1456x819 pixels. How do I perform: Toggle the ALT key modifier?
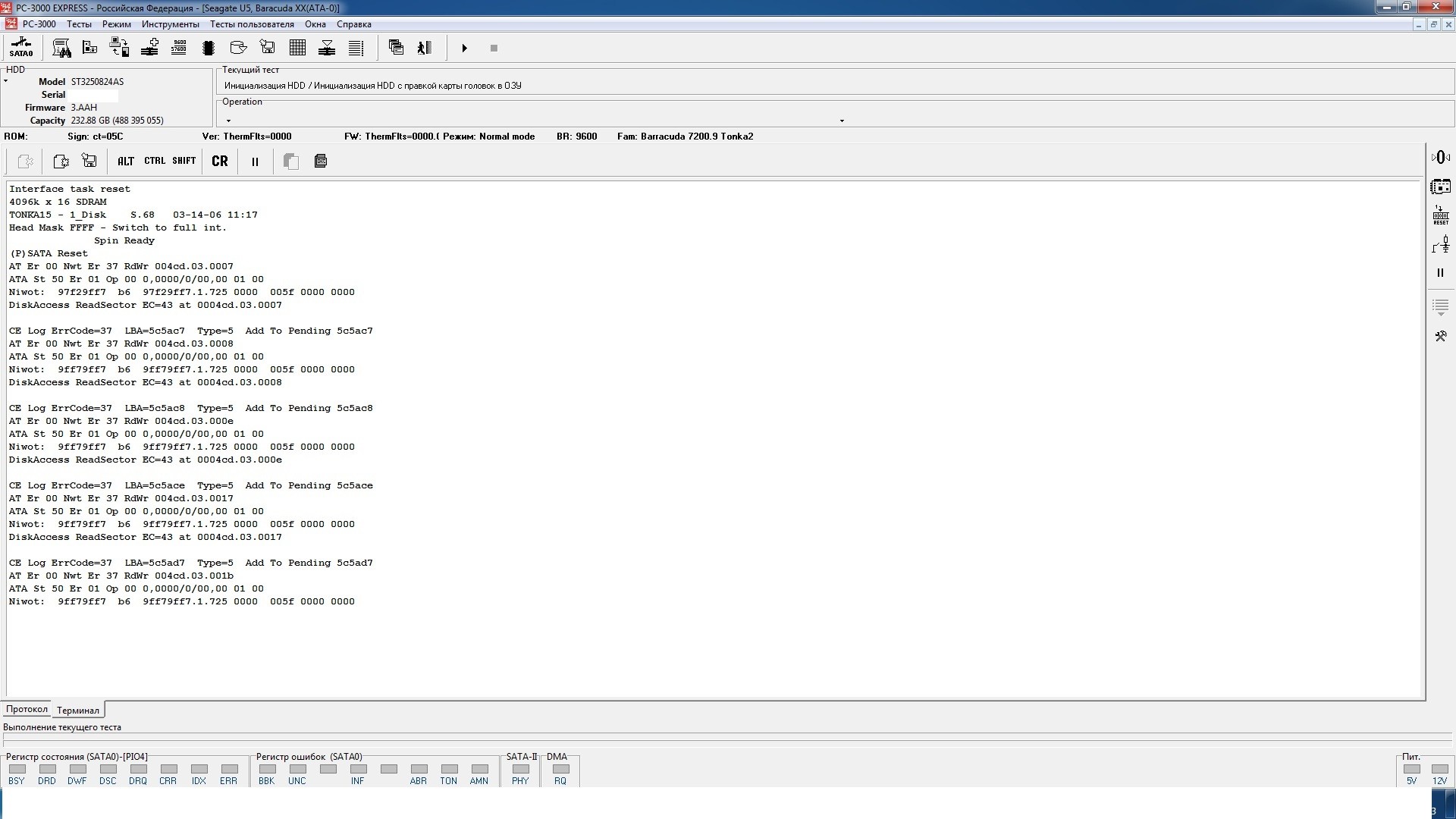126,161
